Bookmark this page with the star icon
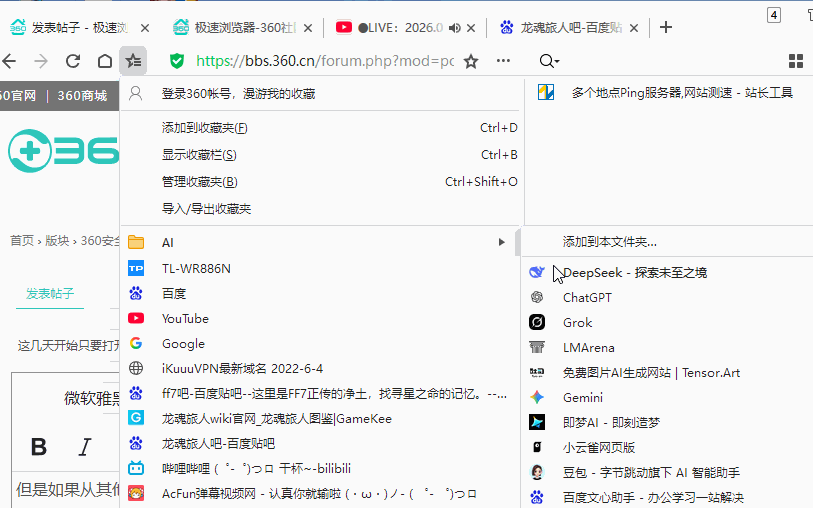 471,61
